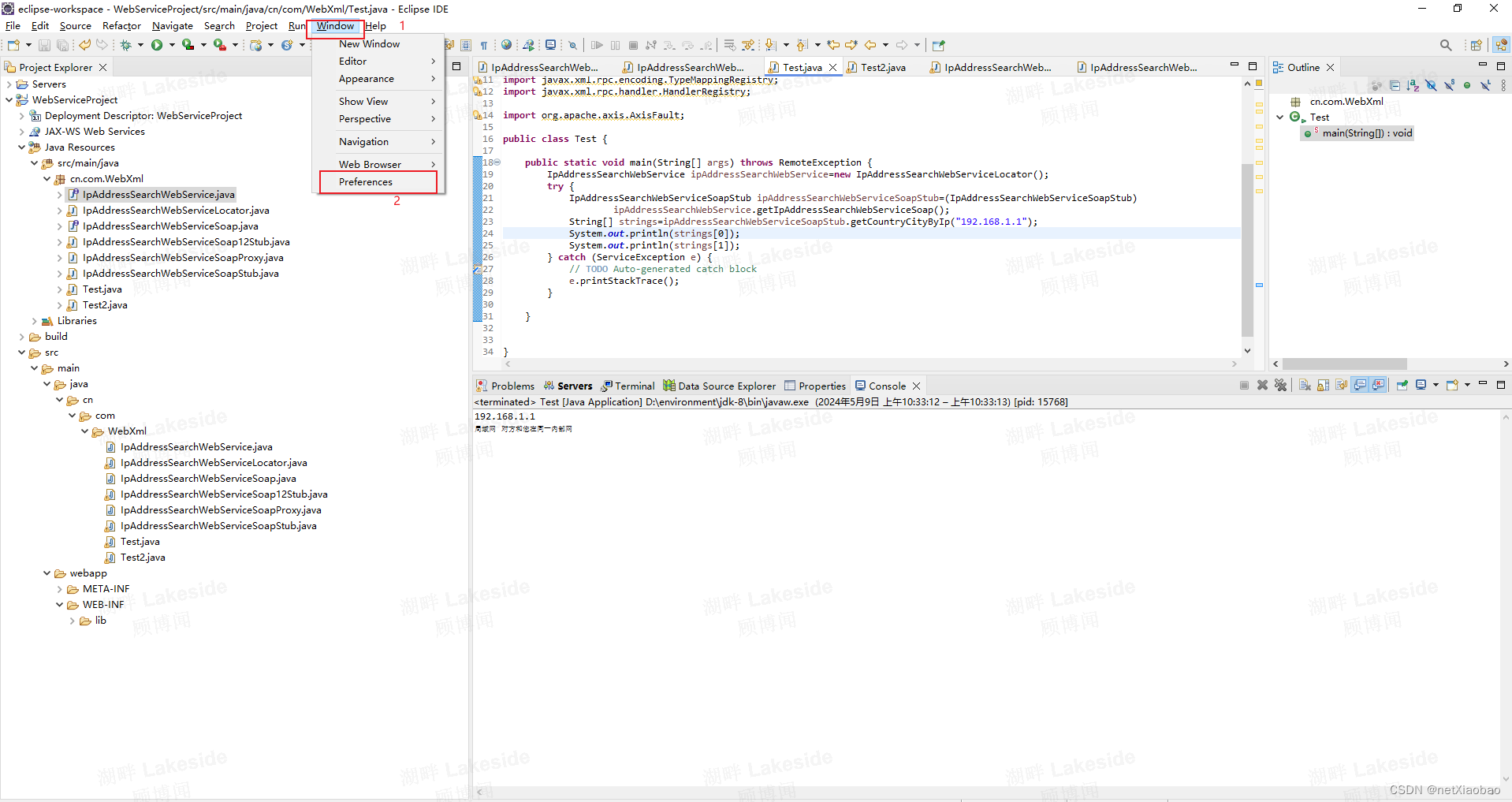The width and height of the screenshot is (1512, 802).
Task: Toggle Hide Static Fields in Outline toolbar
Action: click(1450, 85)
